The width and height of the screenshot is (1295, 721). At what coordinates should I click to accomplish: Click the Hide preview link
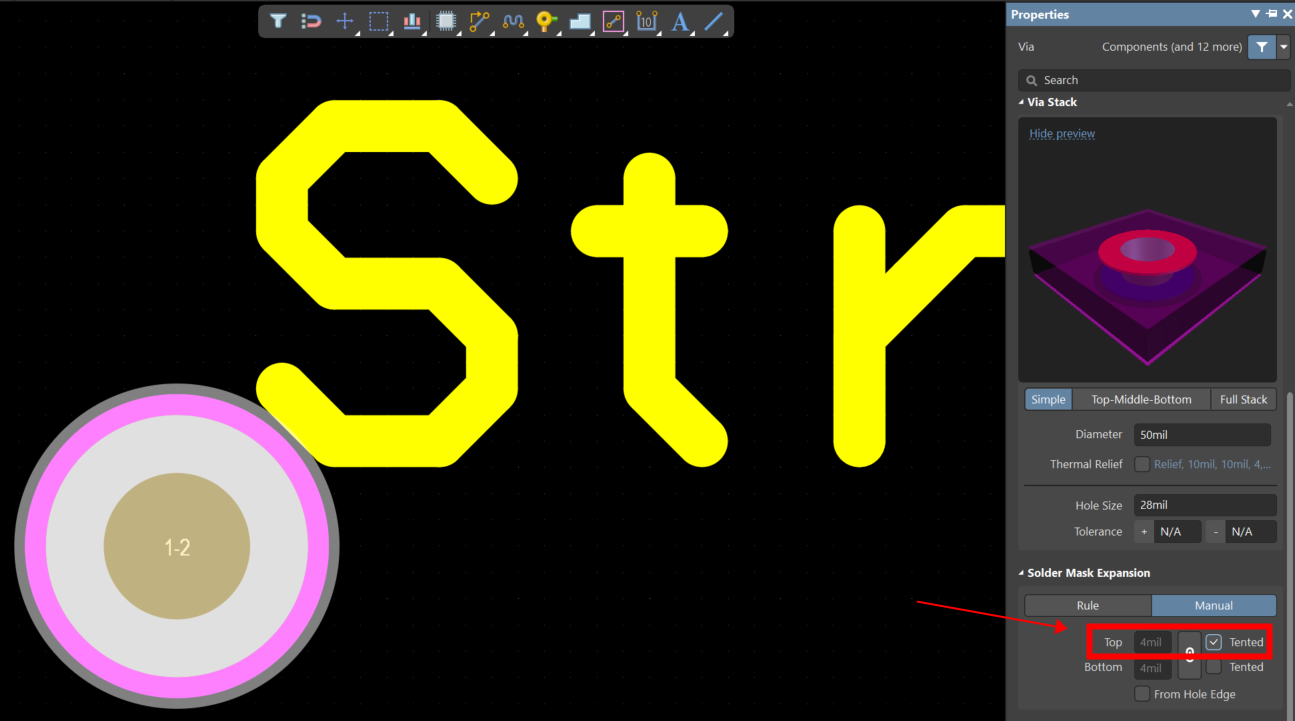click(x=1062, y=133)
